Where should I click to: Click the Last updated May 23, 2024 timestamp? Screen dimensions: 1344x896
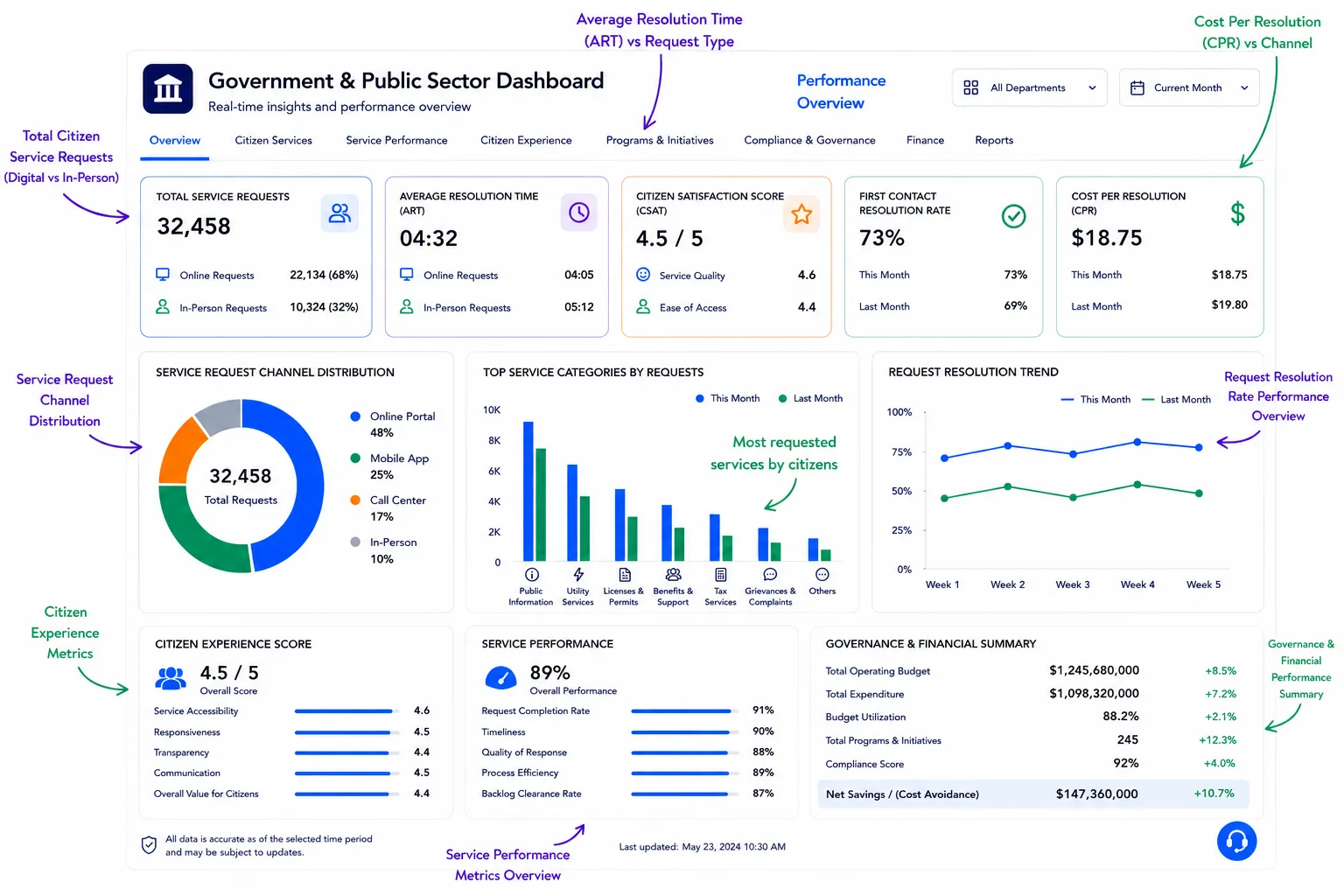(702, 847)
